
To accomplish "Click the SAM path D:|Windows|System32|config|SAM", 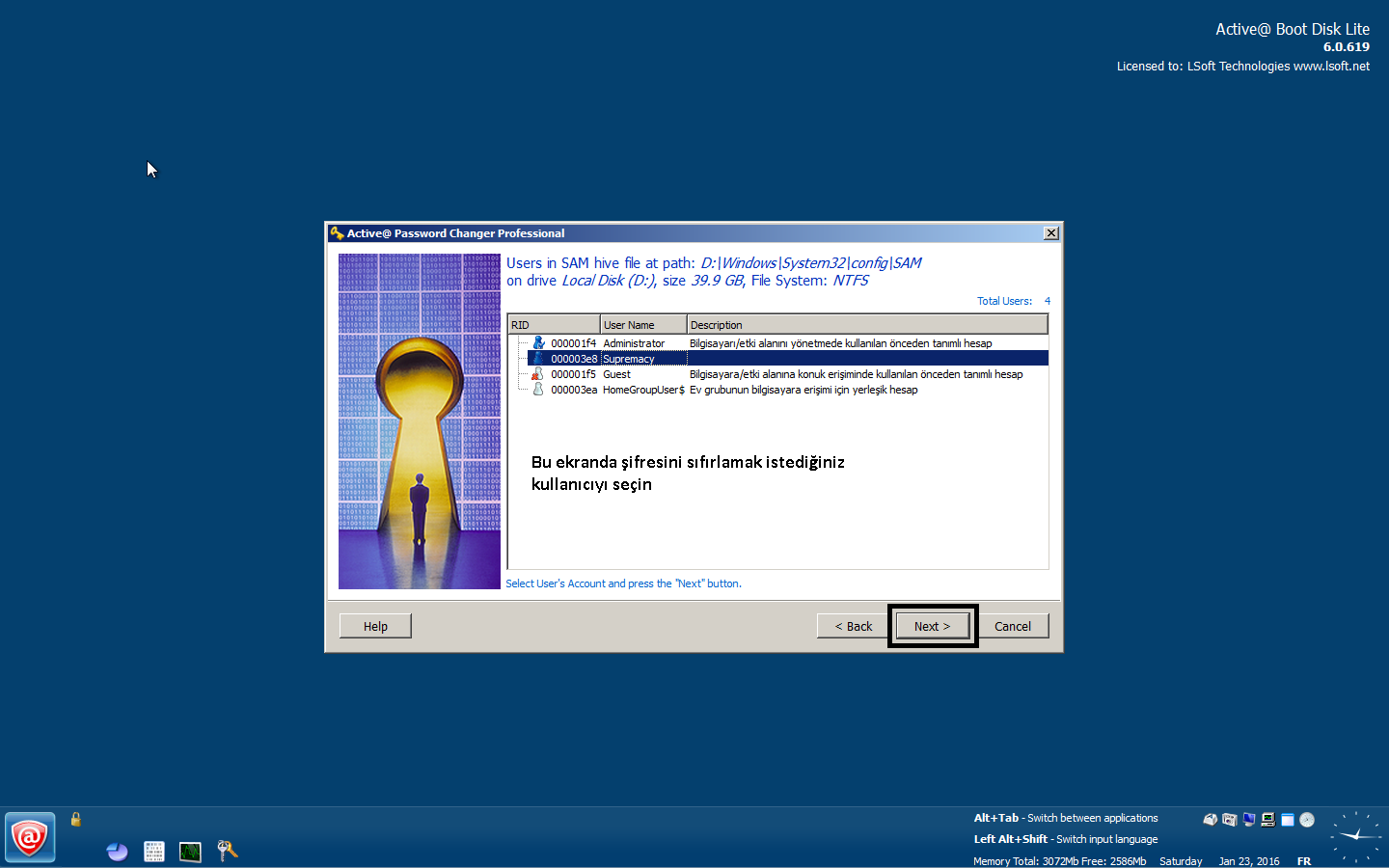I will (x=810, y=263).
